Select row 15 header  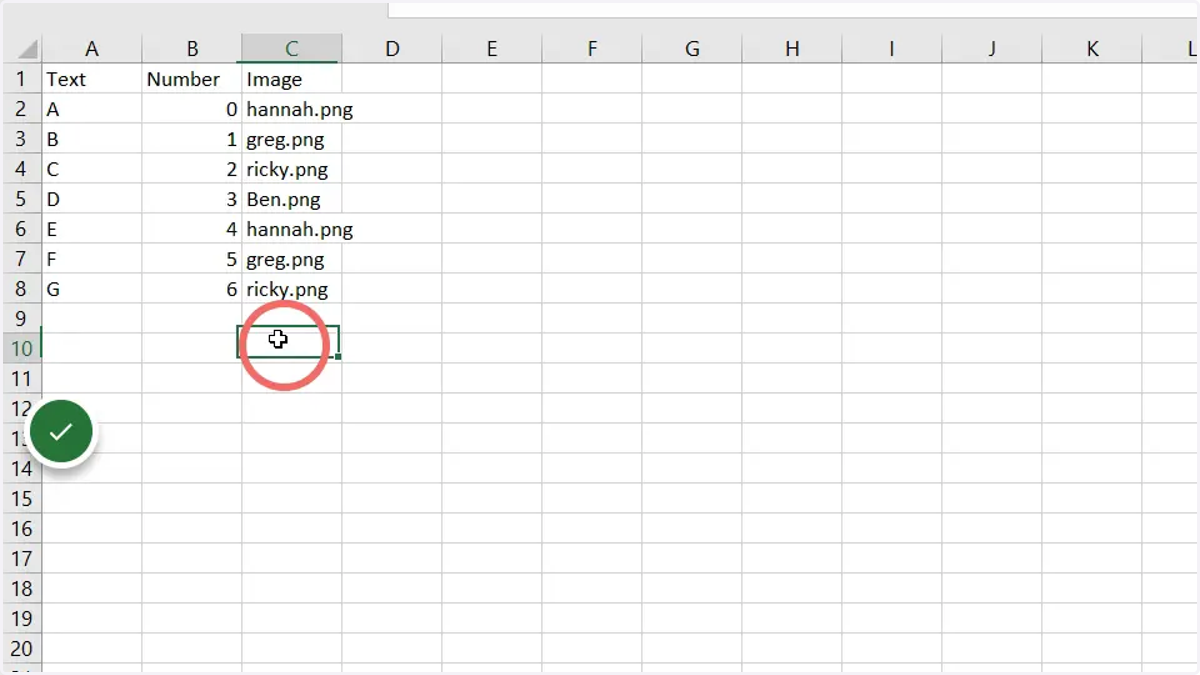click(x=22, y=499)
